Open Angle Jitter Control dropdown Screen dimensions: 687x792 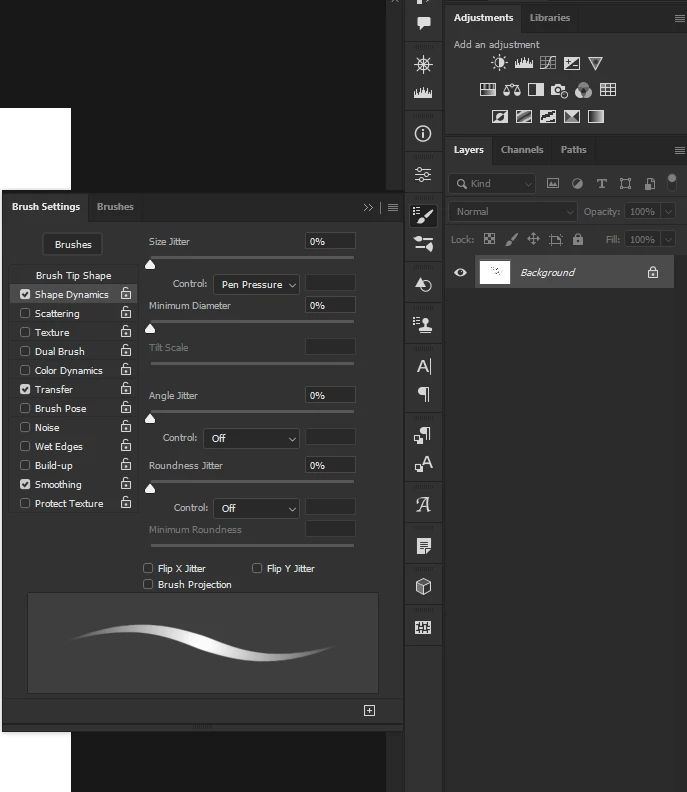coord(251,438)
